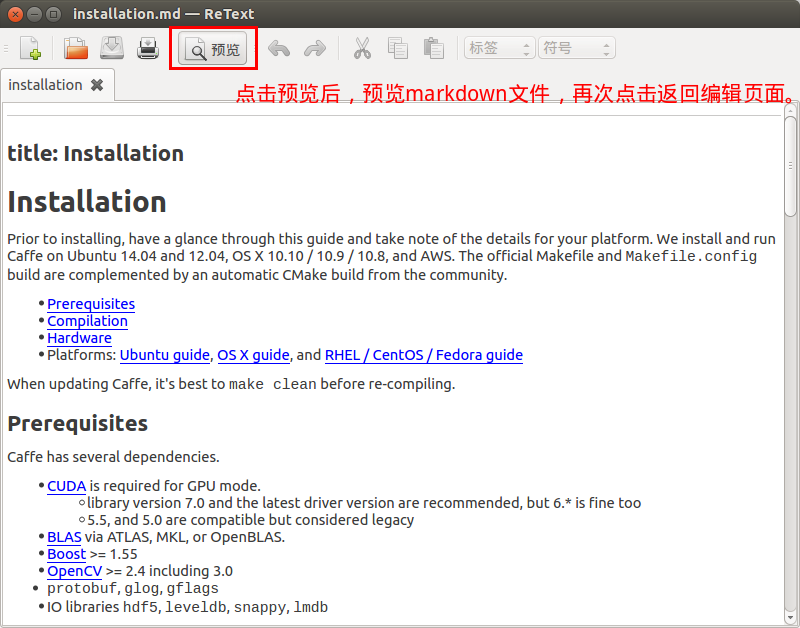Click the 'Makefile.config' code text
This screenshot has width=800, height=628.
(691, 256)
